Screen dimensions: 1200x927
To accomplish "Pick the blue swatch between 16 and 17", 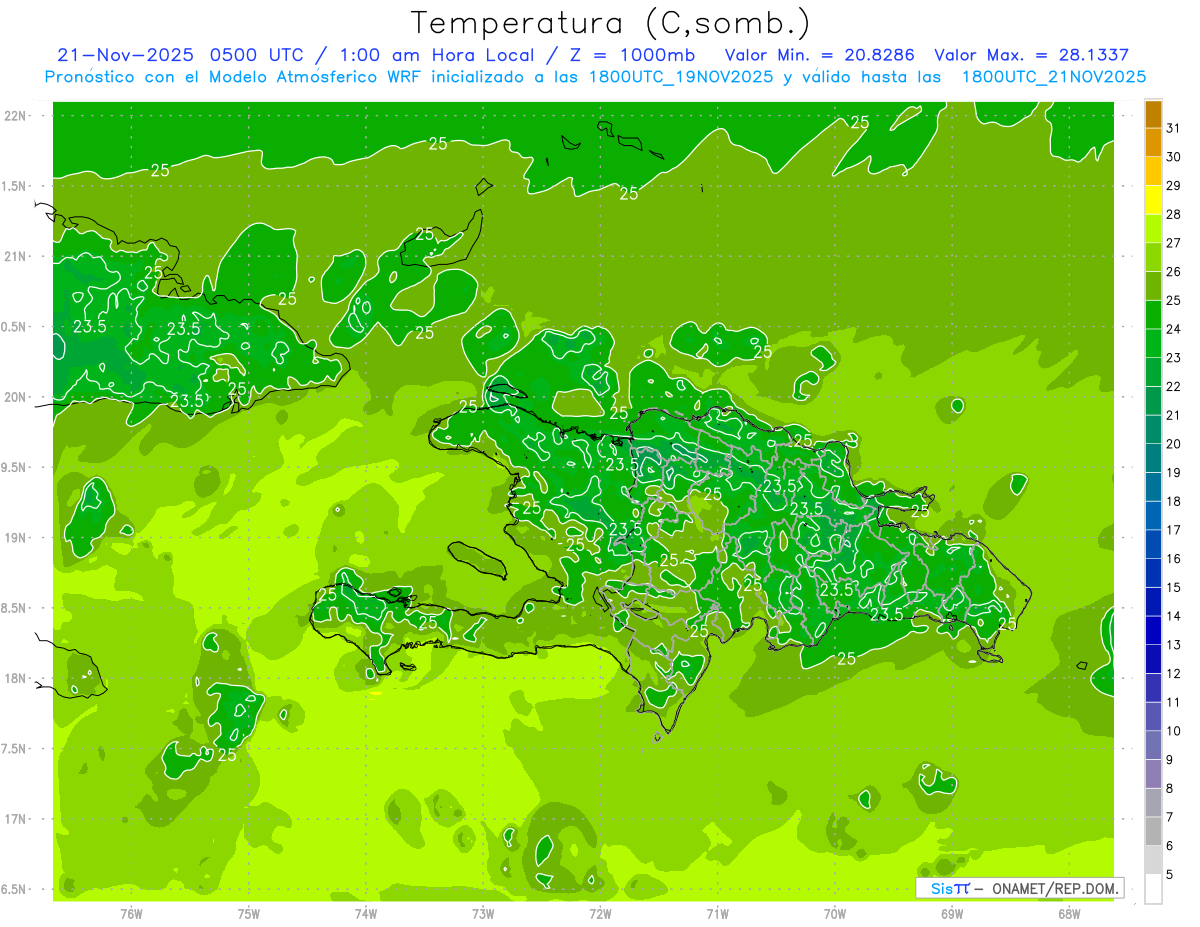I will tap(1153, 545).
